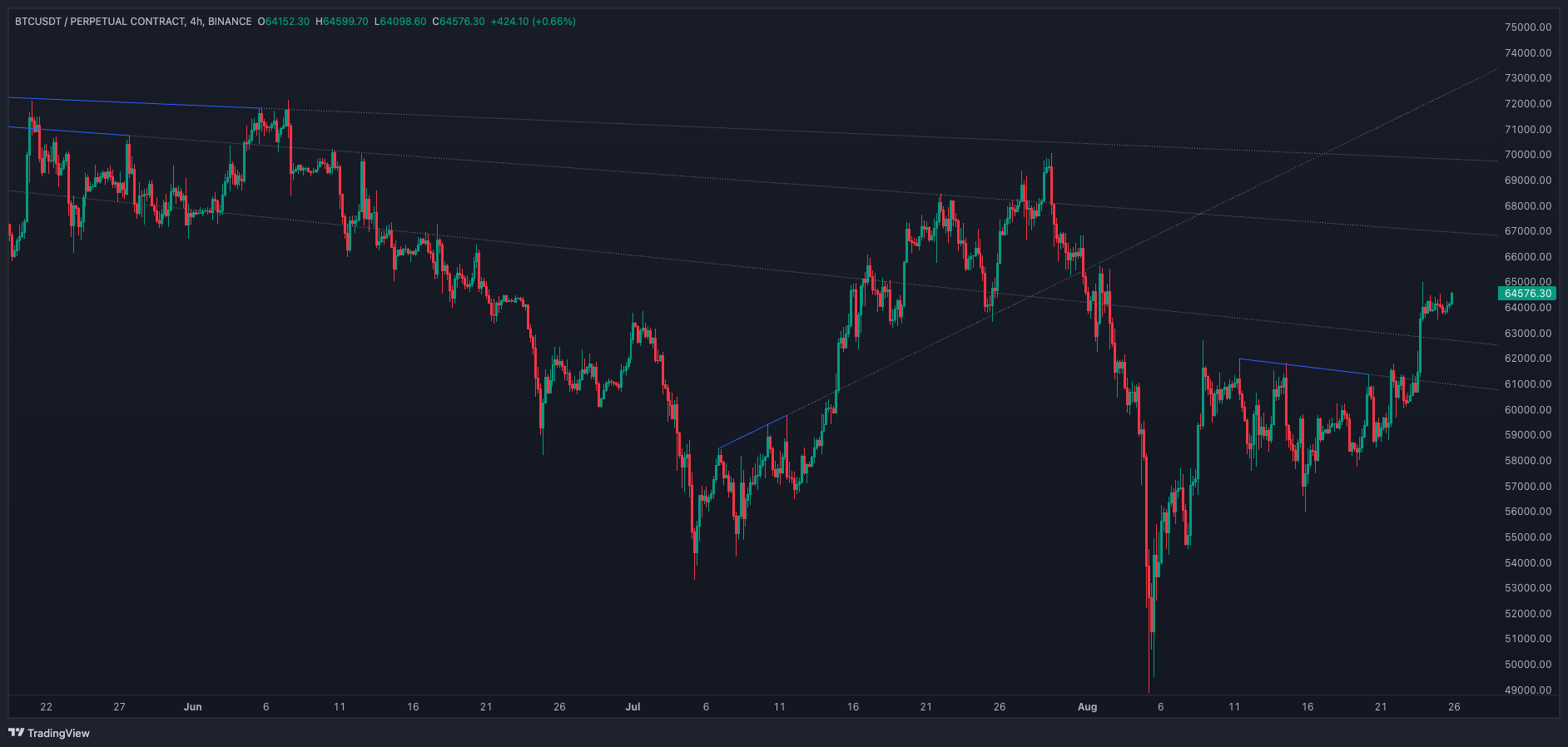Click the 72000.00 price axis label
The width and height of the screenshot is (1568, 747).
(x=1528, y=104)
